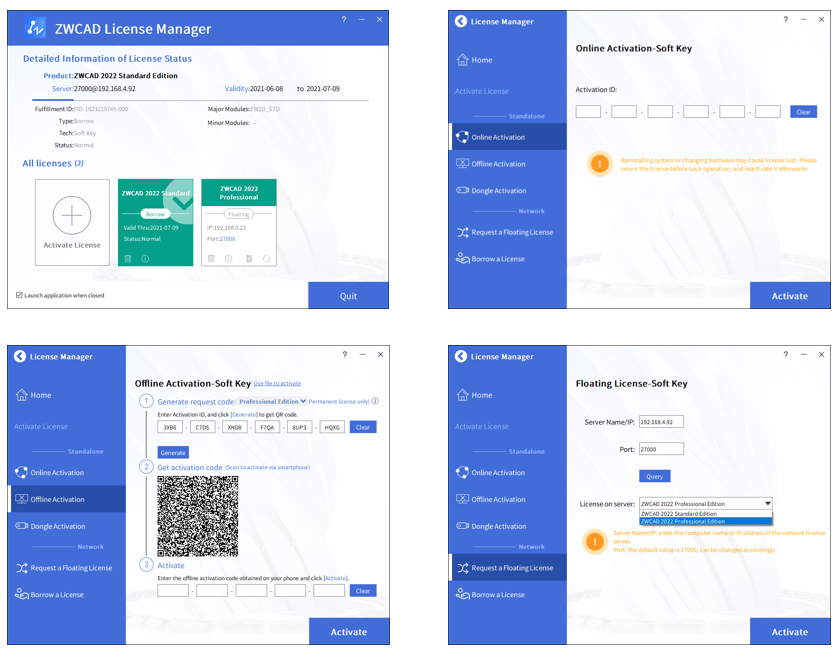Delete the ZWCAD 2022 Professional license card
838x653 pixels.
[211, 259]
